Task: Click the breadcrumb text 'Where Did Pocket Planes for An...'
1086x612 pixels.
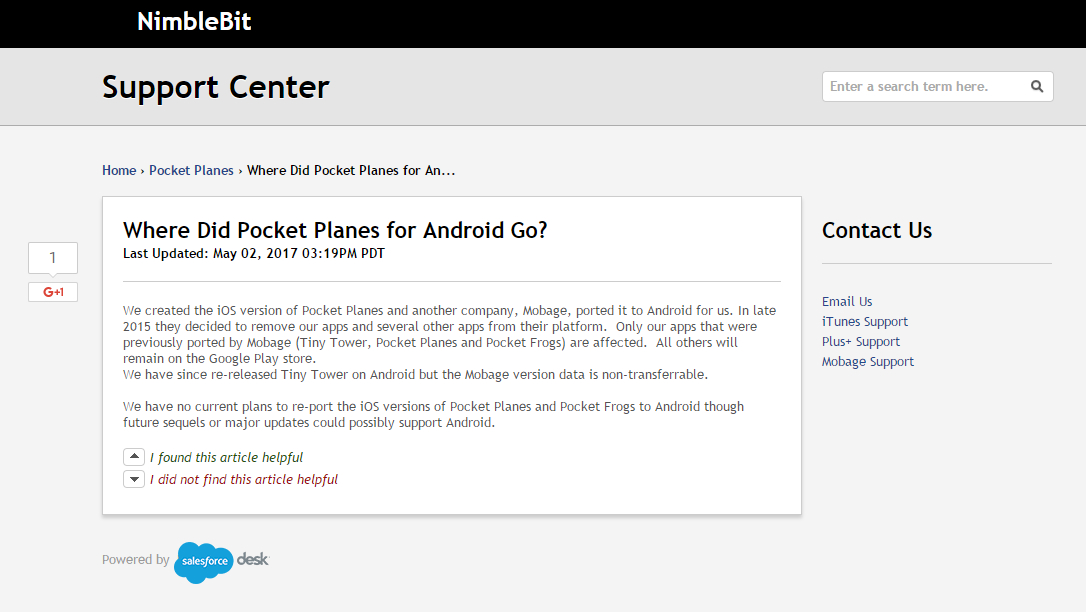Action: [351, 170]
